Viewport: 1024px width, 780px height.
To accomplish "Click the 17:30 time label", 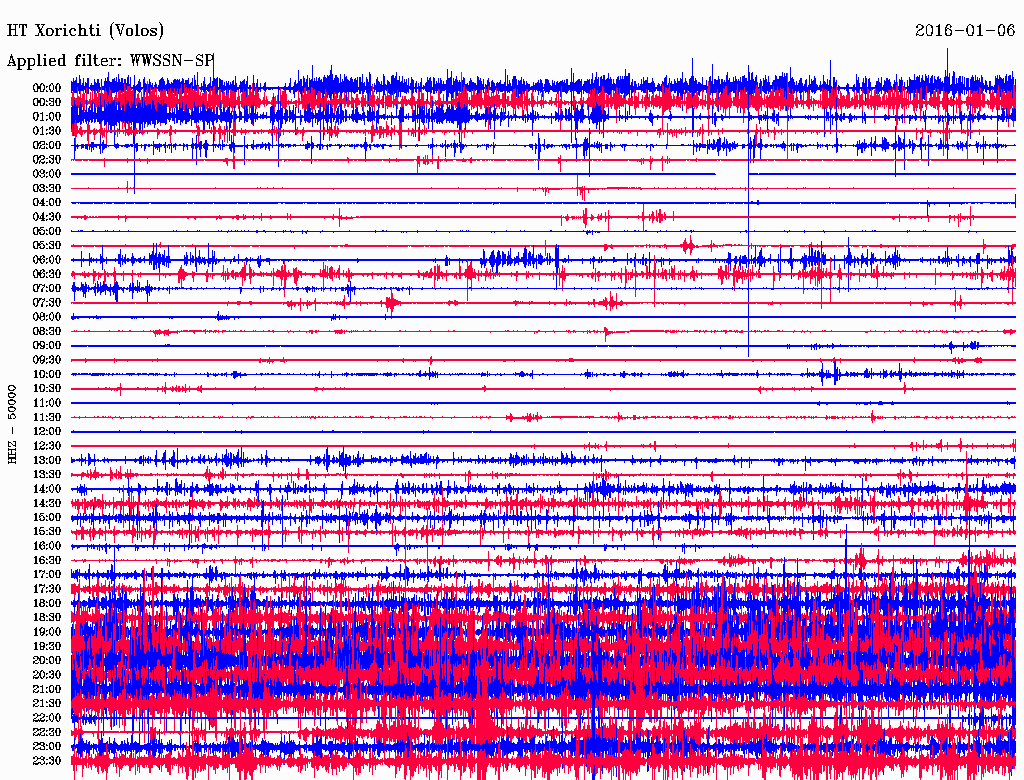I will tap(47, 589).
